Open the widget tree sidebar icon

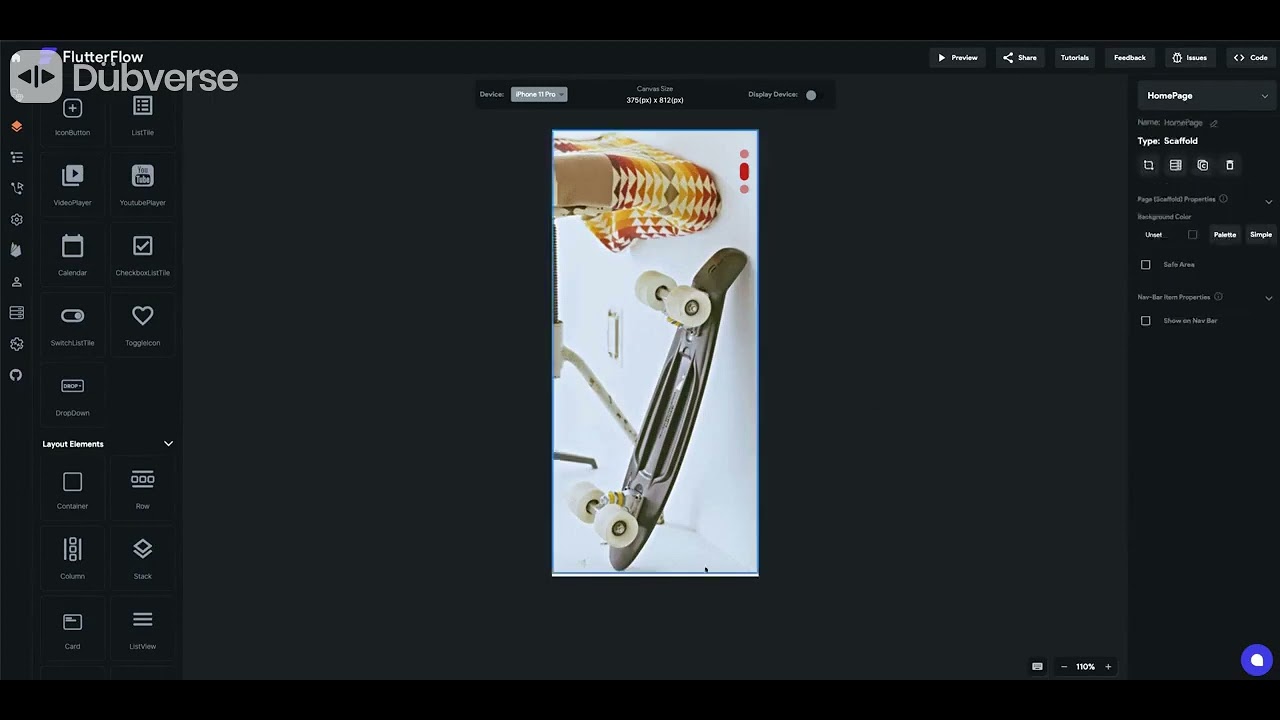click(16, 157)
